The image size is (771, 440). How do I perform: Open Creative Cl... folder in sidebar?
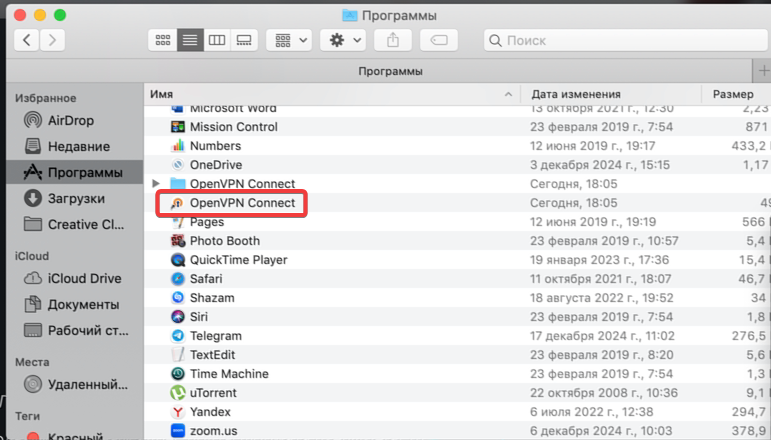tap(74, 225)
